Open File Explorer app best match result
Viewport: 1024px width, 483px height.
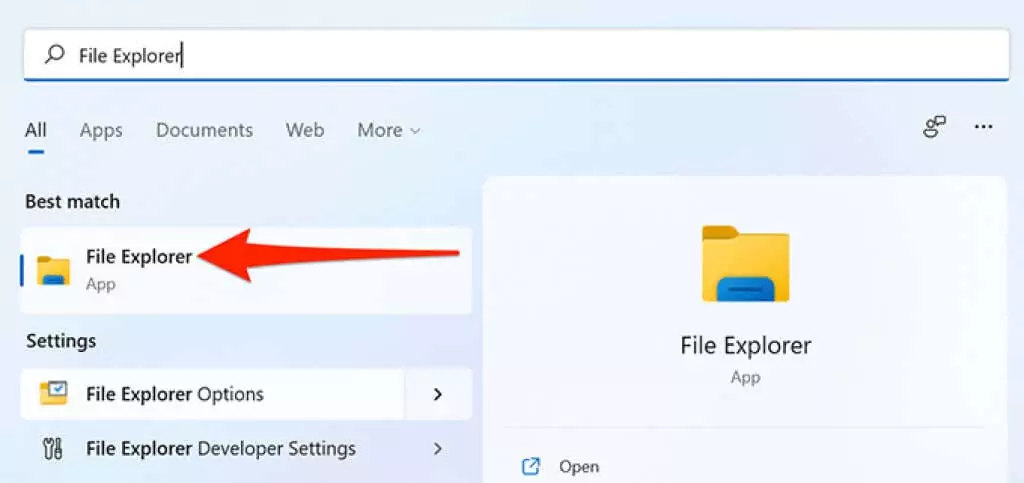(x=246, y=270)
